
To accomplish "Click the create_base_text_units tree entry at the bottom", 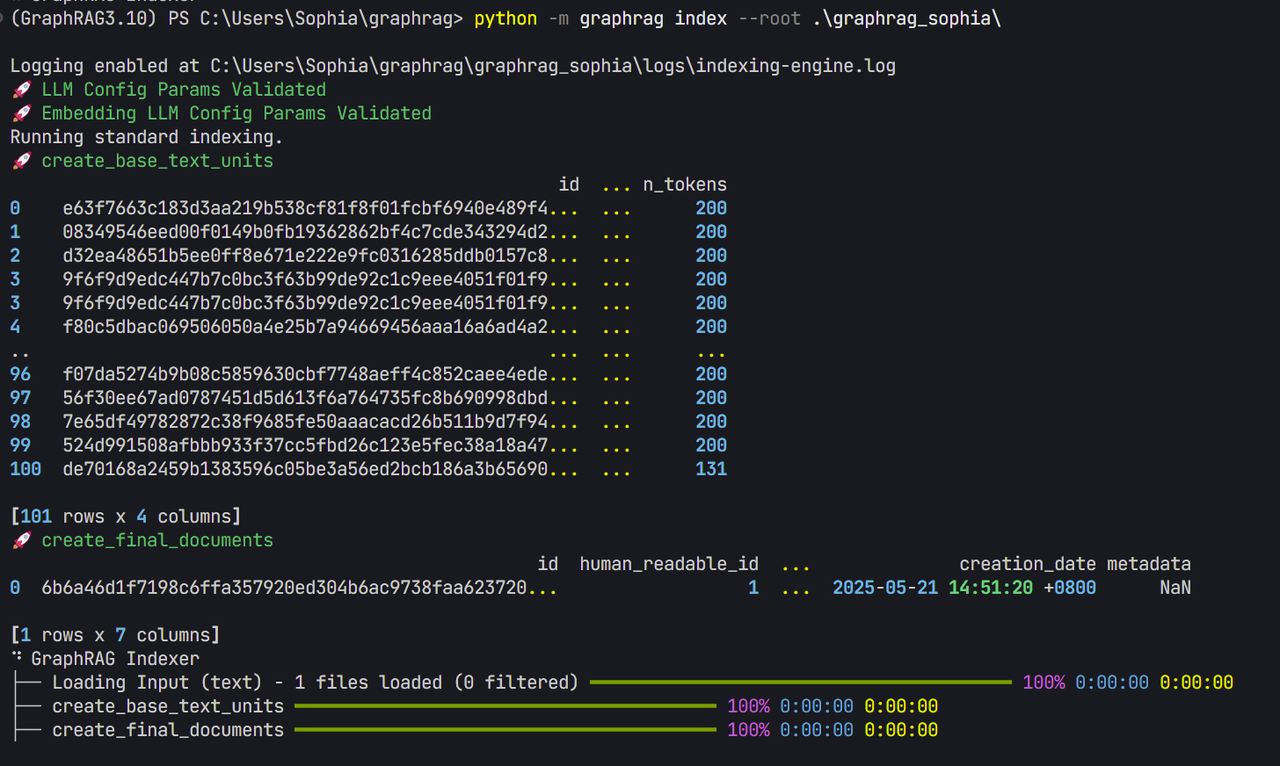I will pos(168,707).
